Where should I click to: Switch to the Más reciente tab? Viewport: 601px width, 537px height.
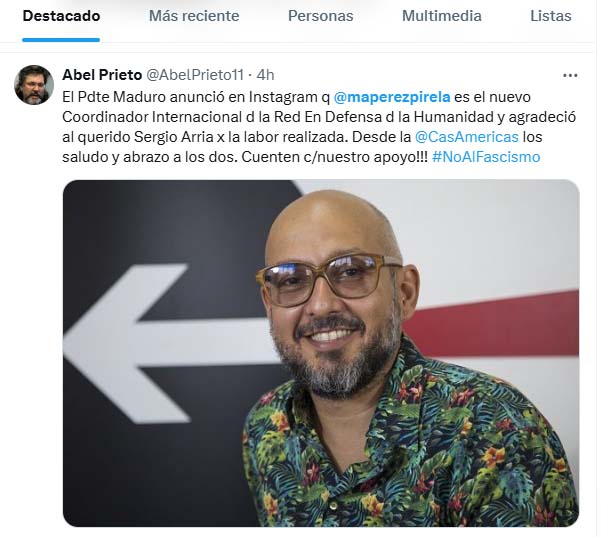pos(194,16)
